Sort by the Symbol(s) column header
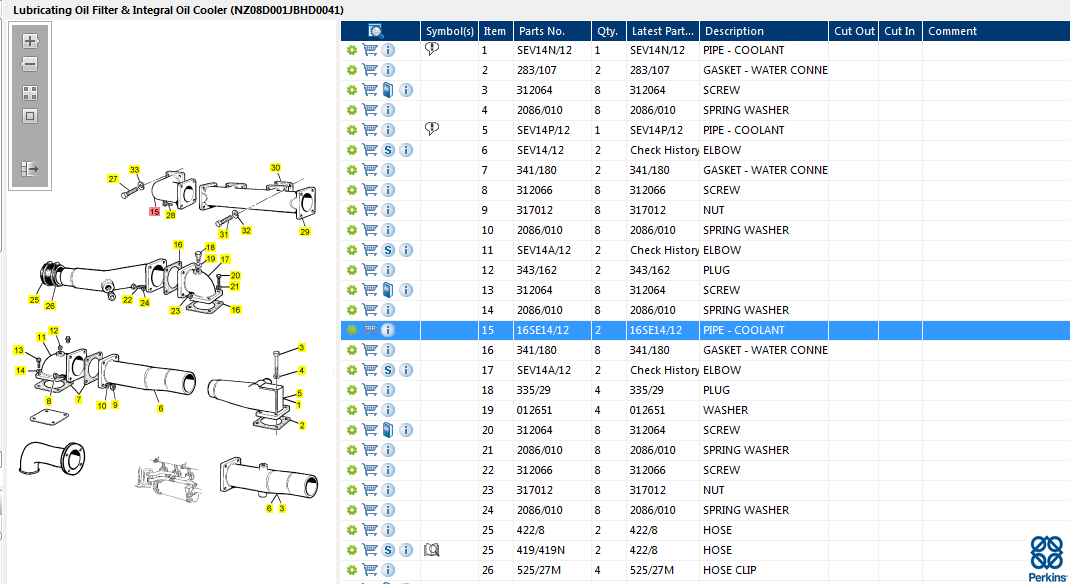This screenshot has height=584, width=1070. click(x=449, y=31)
